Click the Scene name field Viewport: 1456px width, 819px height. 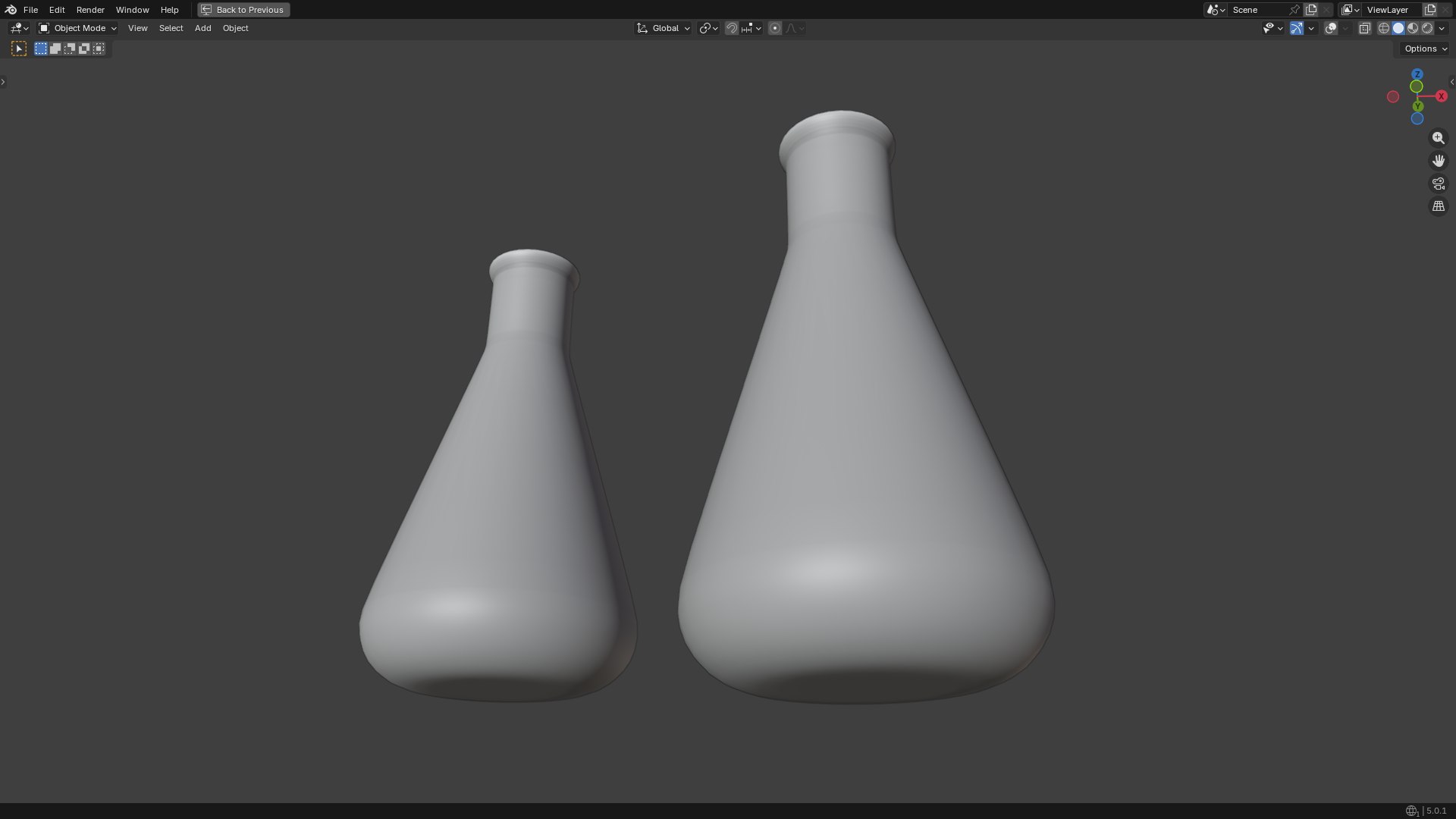click(x=1257, y=10)
